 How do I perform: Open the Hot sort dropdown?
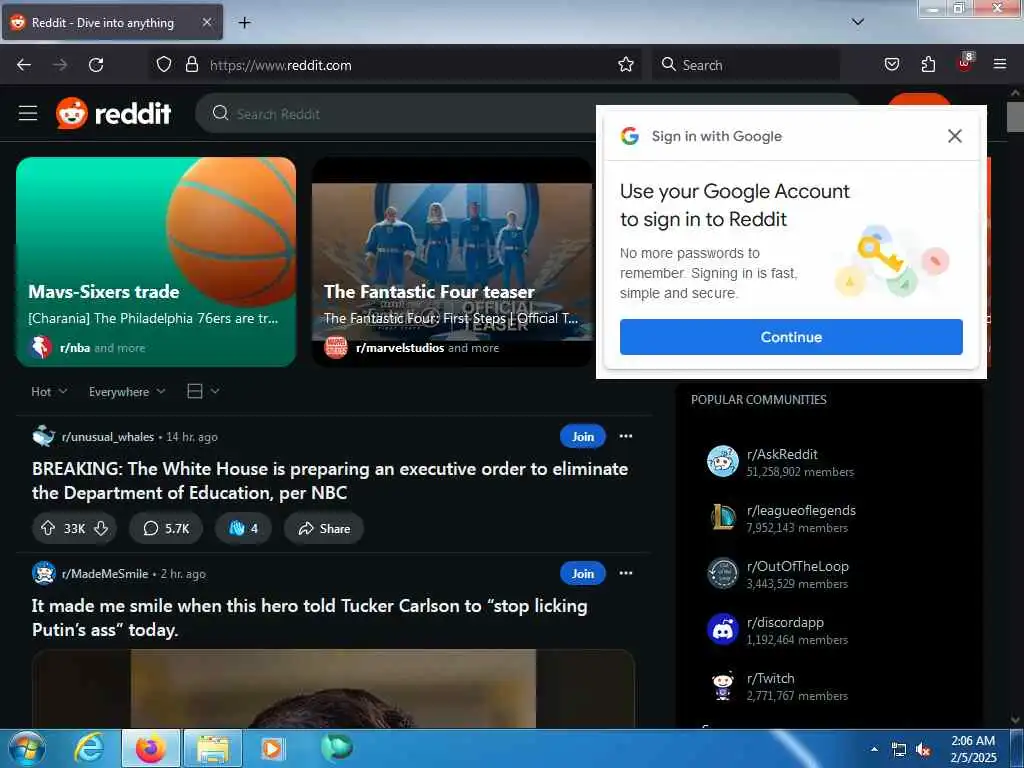pos(49,392)
